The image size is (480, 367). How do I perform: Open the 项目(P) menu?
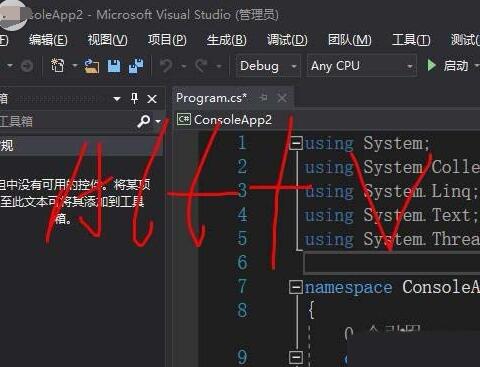click(167, 40)
